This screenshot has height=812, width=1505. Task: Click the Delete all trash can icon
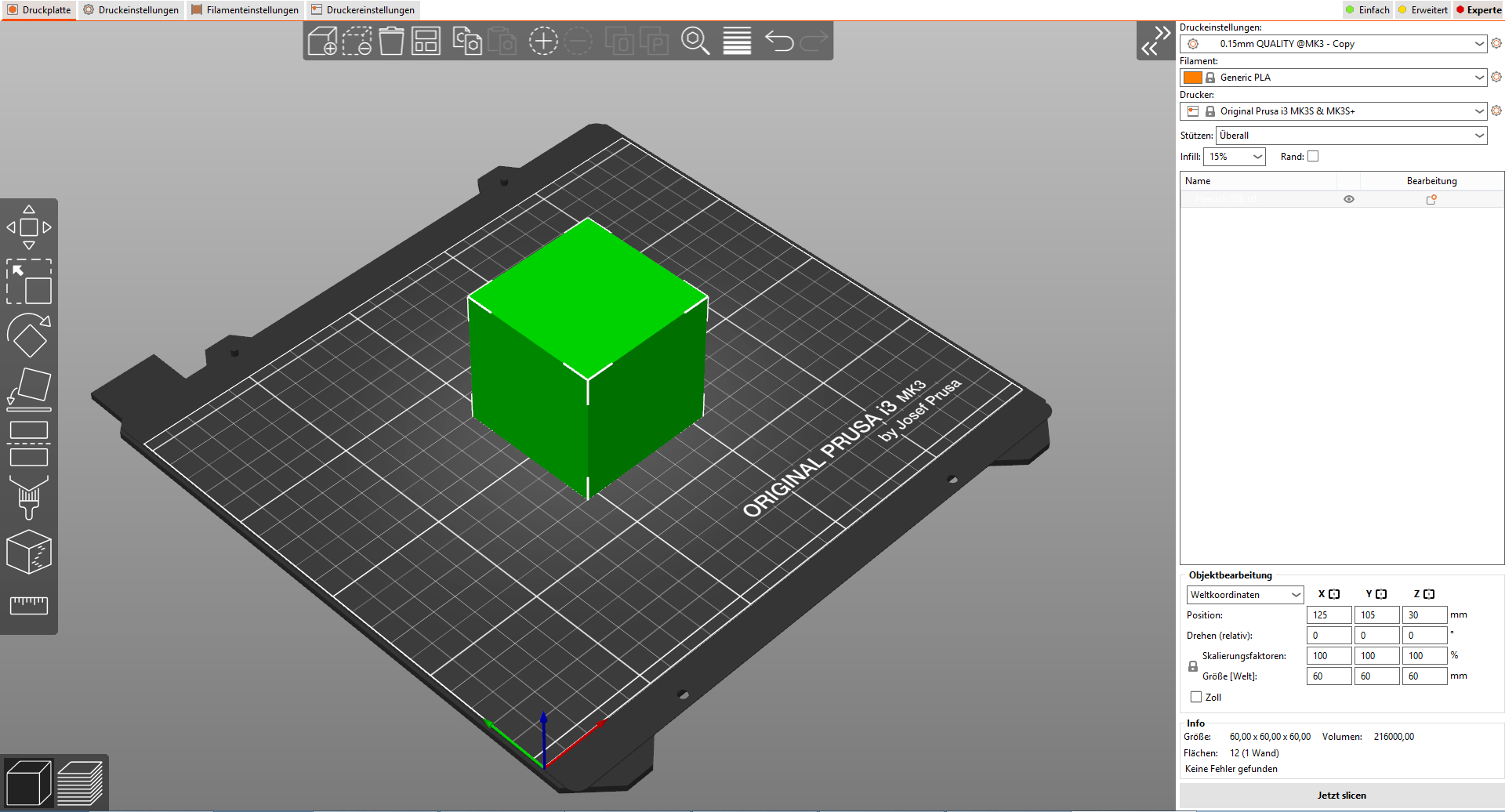(391, 41)
